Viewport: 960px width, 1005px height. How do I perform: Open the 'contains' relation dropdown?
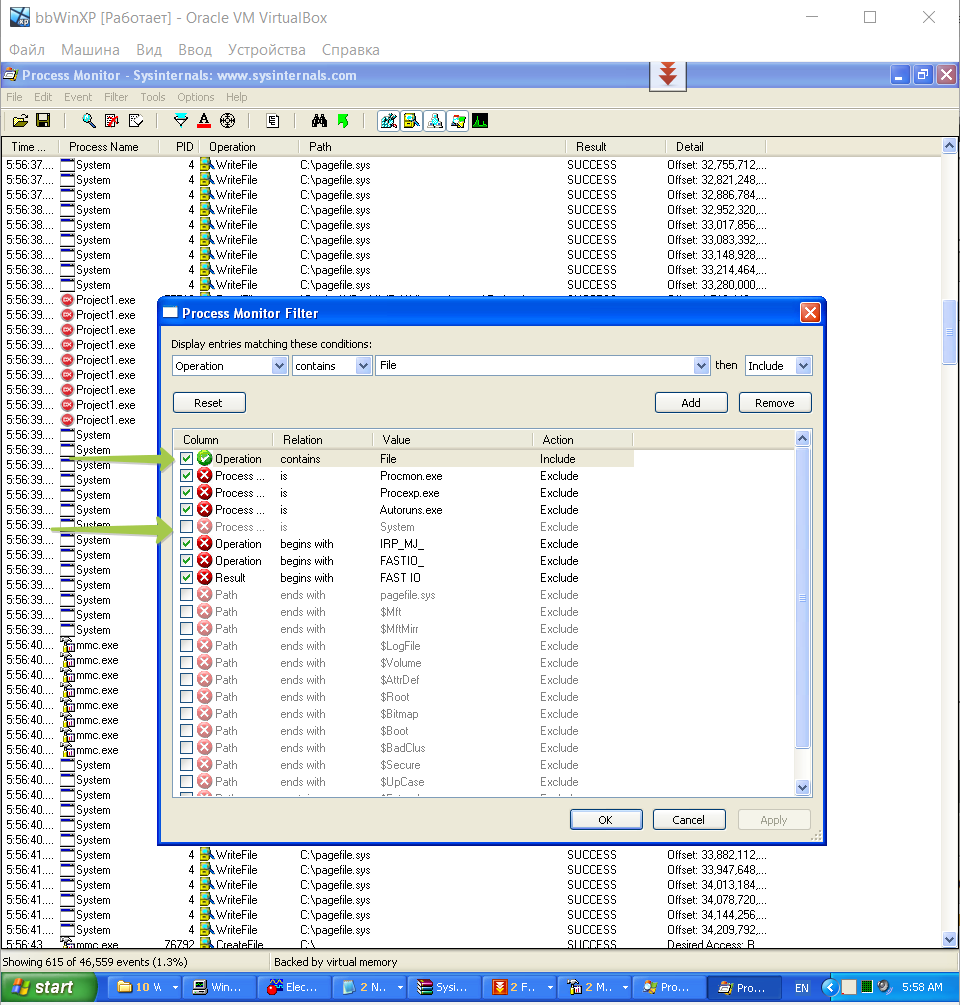click(x=363, y=365)
